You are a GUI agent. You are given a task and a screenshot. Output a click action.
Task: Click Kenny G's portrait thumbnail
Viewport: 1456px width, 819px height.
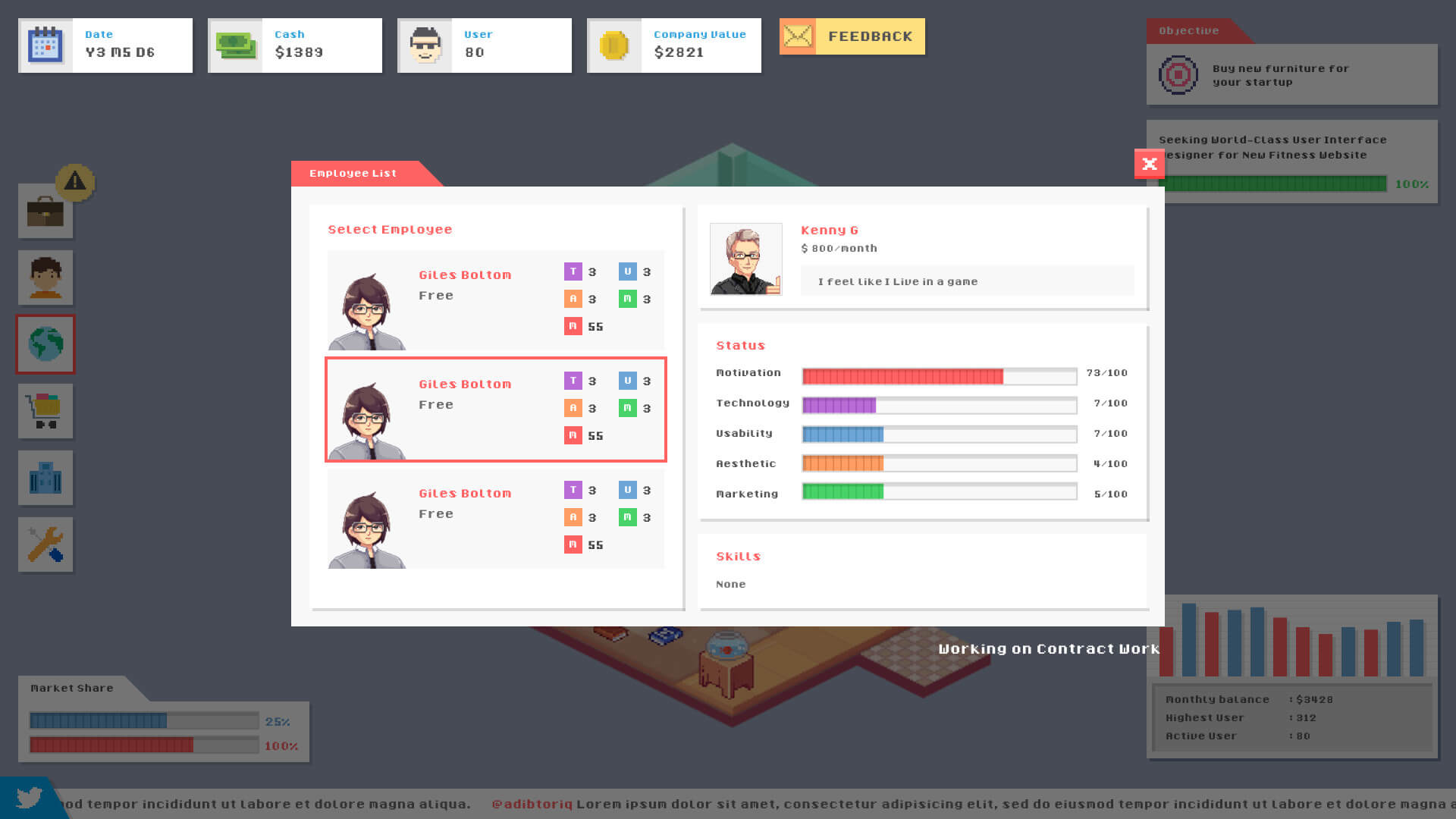pos(746,259)
